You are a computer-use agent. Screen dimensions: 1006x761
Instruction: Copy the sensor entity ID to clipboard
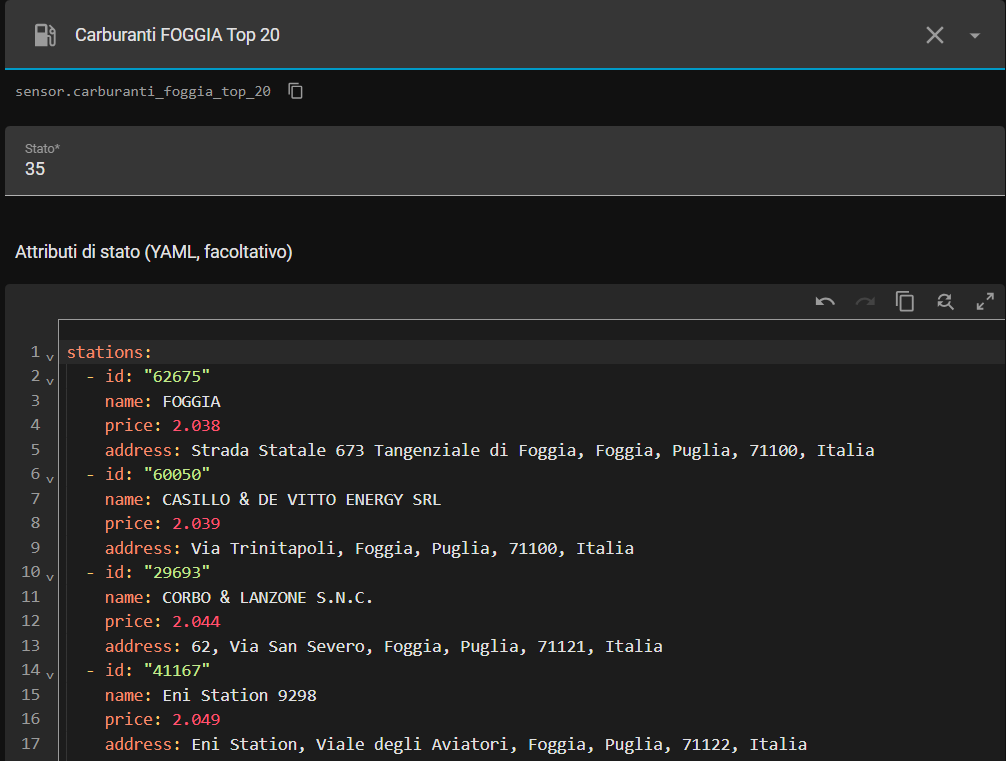[x=296, y=91]
